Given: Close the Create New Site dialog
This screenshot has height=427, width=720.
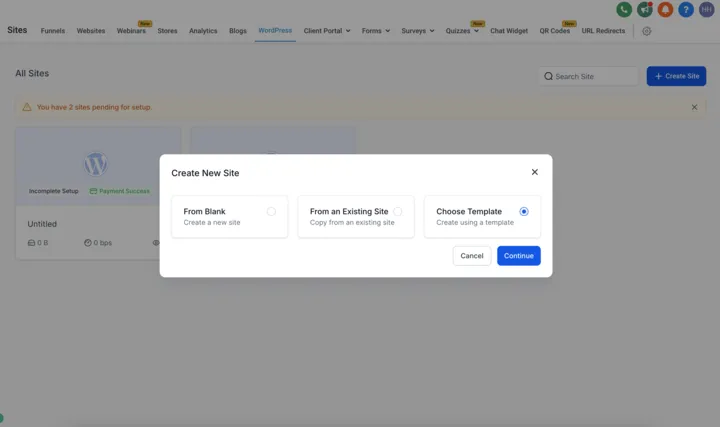Looking at the screenshot, I should pos(534,172).
